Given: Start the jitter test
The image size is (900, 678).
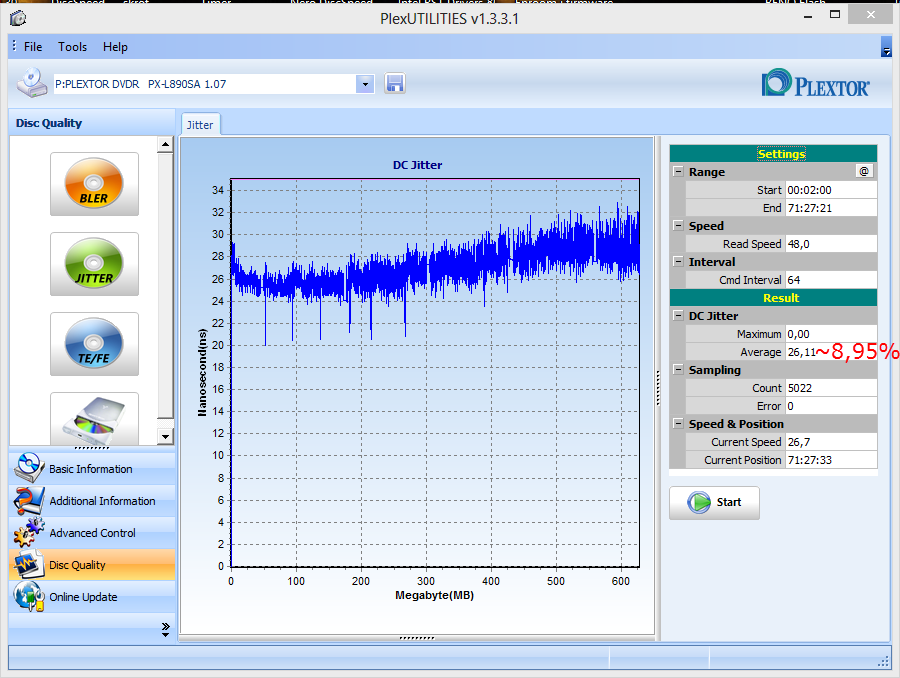Looking at the screenshot, I should pos(714,503).
